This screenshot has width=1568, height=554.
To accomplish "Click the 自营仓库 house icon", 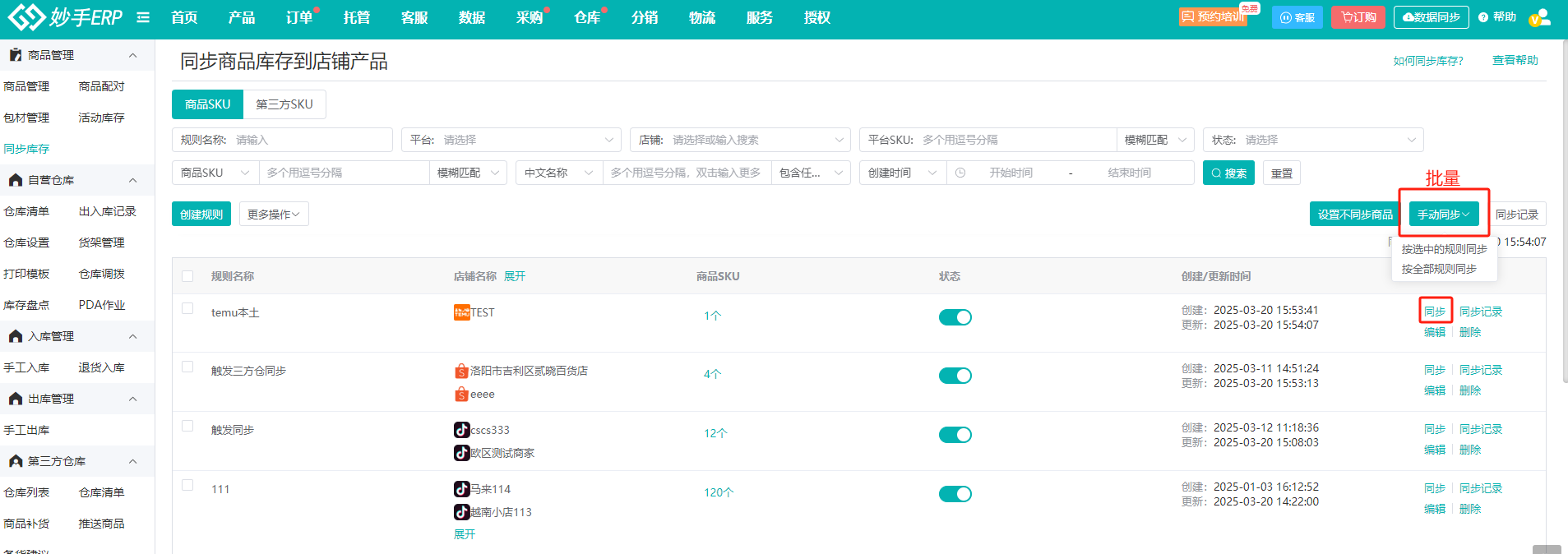I will tap(16, 180).
